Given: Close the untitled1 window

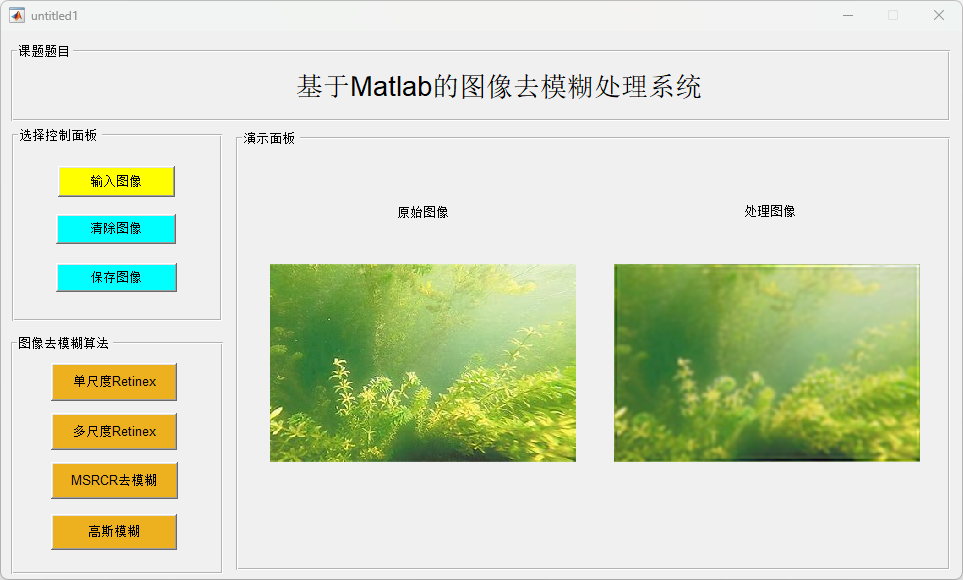Looking at the screenshot, I should (x=938, y=15).
